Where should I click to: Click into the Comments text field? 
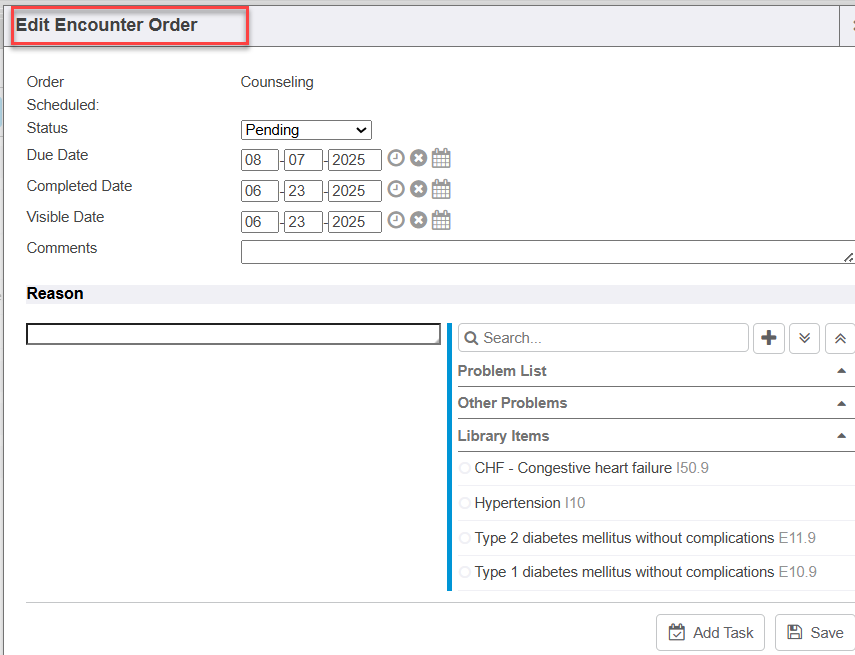[545, 251]
